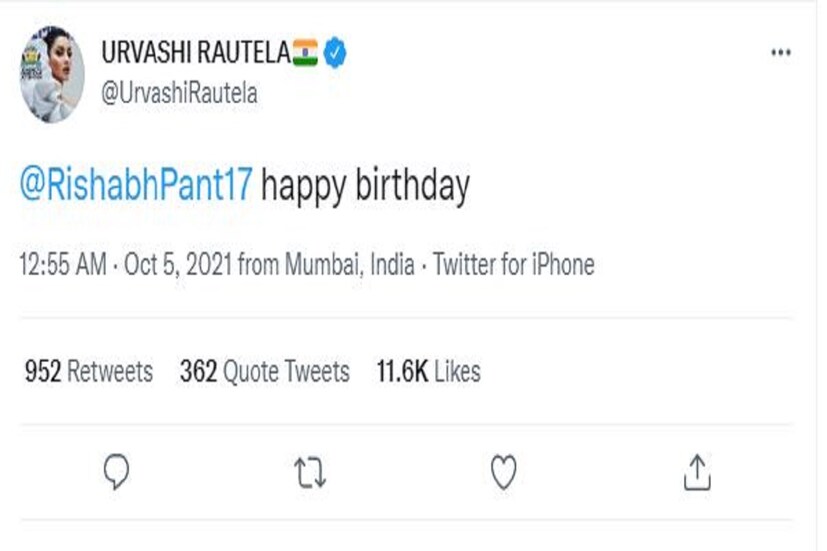Open the three-dot more options menu
Screen dimensions: 827x551
[781, 53]
